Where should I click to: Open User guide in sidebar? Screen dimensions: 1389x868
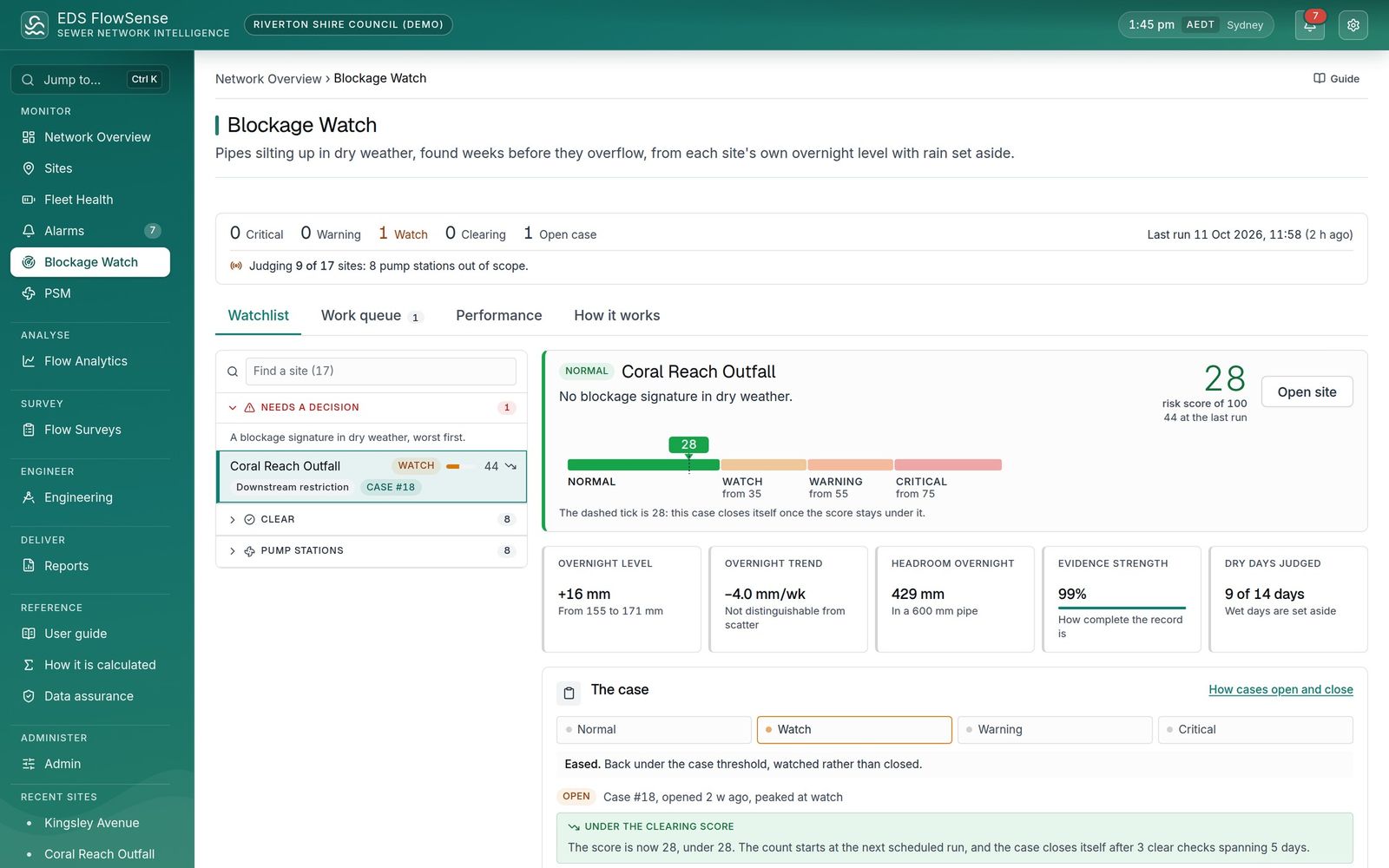[90, 634]
